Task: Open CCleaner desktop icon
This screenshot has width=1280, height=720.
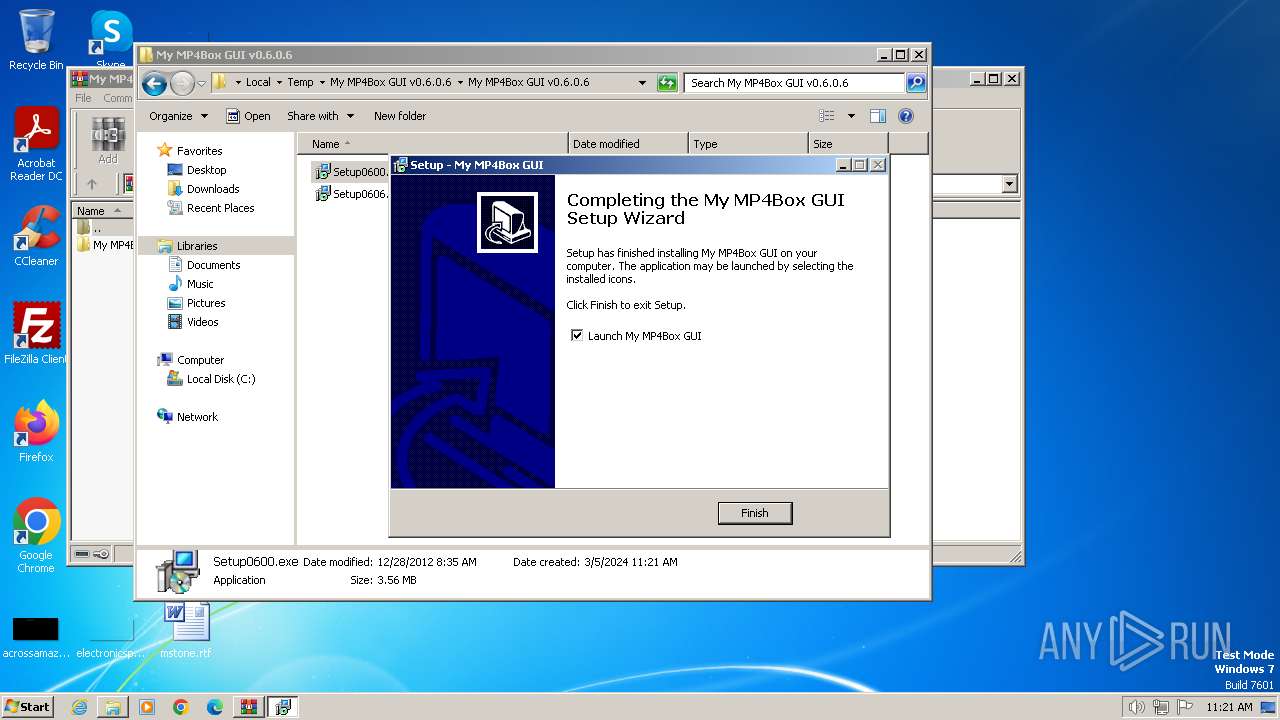Action: point(36,236)
